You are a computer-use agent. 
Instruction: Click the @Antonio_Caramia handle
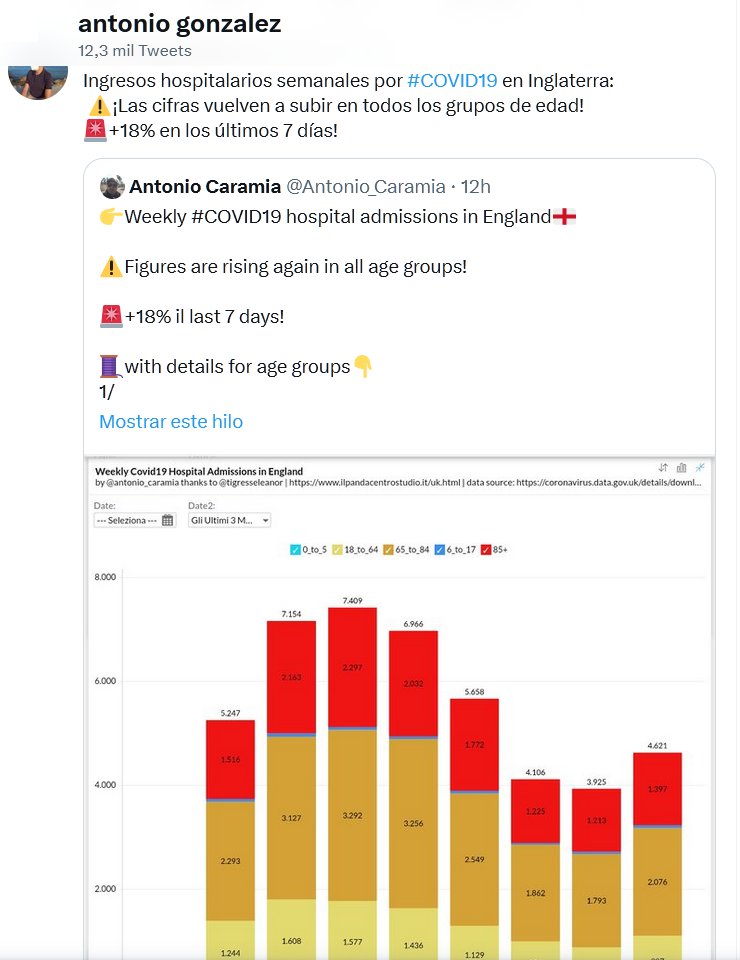click(x=365, y=187)
